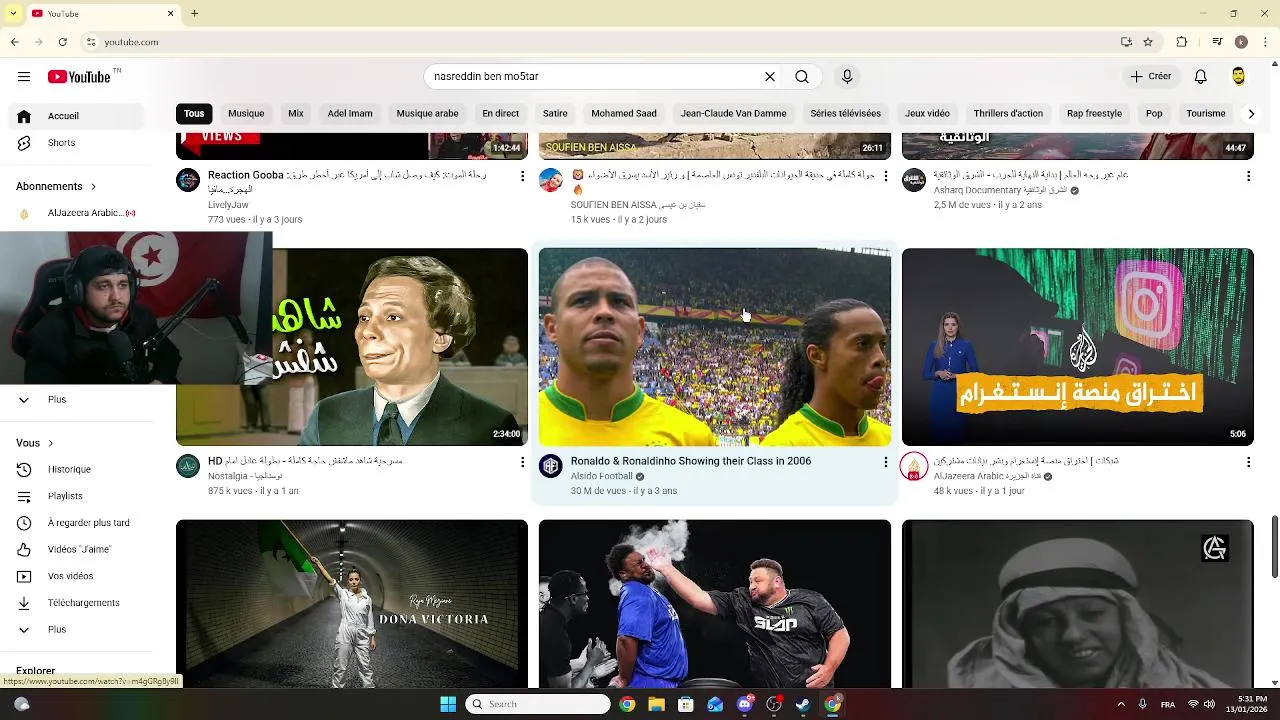Play the slap contest thumbnail
Viewport: 1280px width, 720px height.
(x=715, y=604)
